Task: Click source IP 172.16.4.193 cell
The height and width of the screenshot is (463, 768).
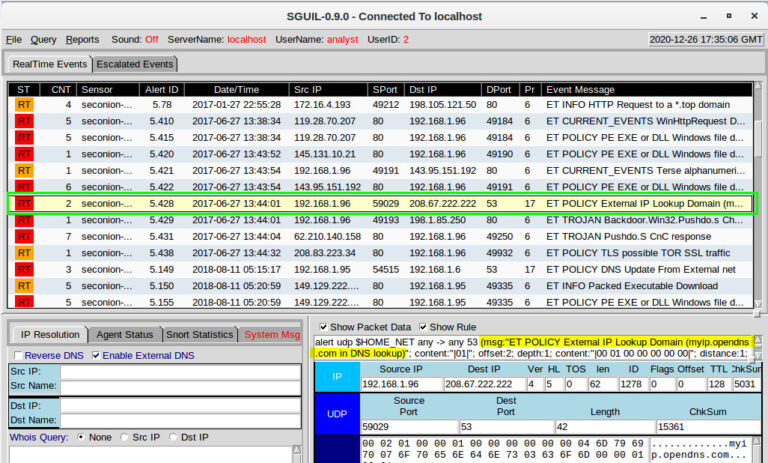Action: pos(322,105)
